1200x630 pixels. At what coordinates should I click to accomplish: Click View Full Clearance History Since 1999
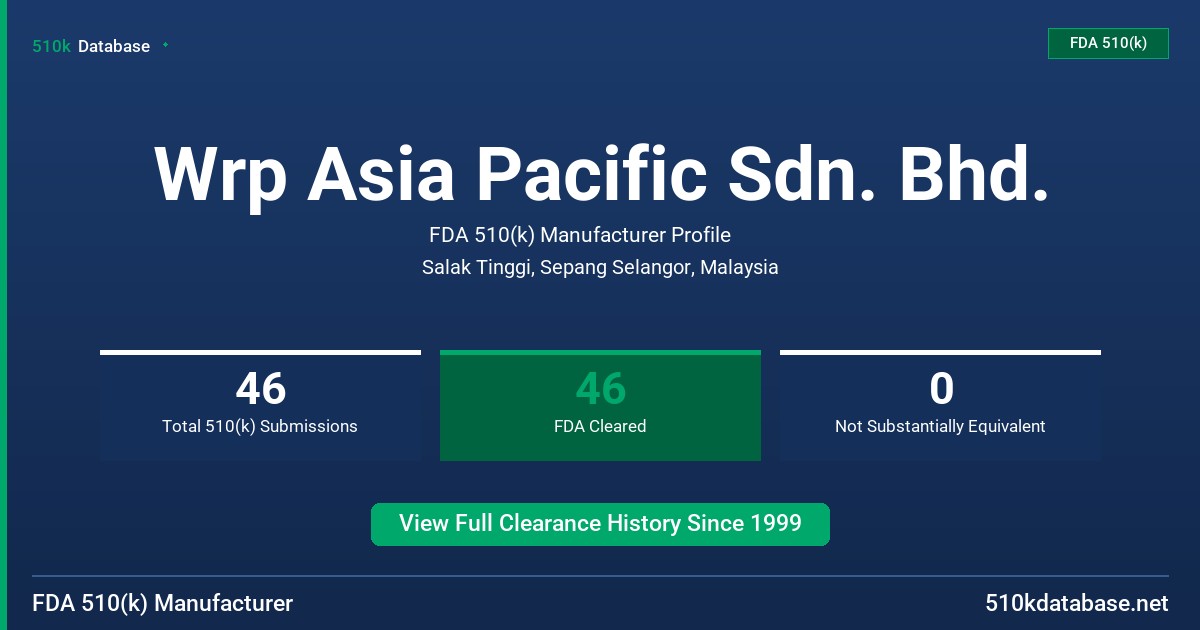[600, 524]
